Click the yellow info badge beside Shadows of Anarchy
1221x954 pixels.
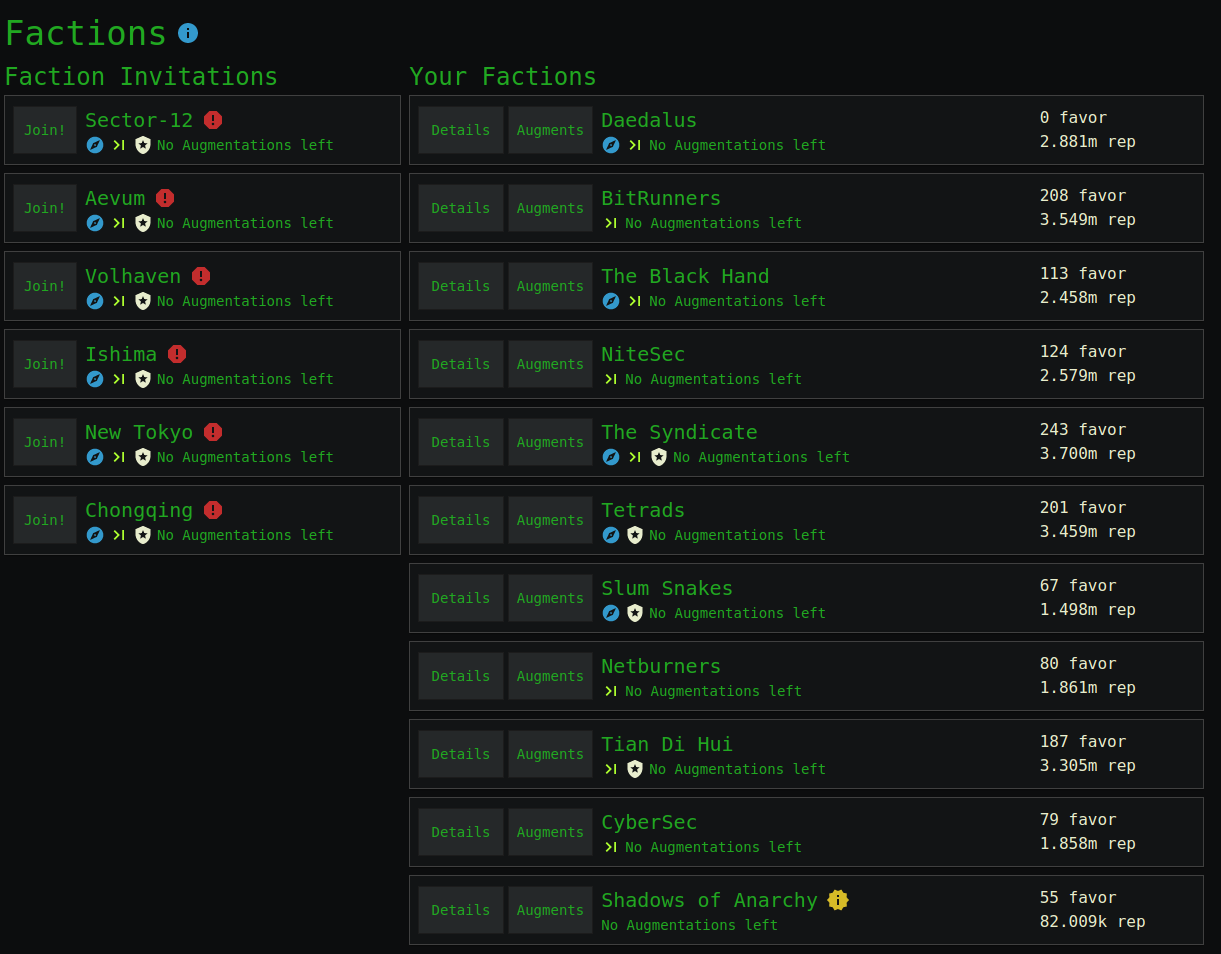click(838, 900)
